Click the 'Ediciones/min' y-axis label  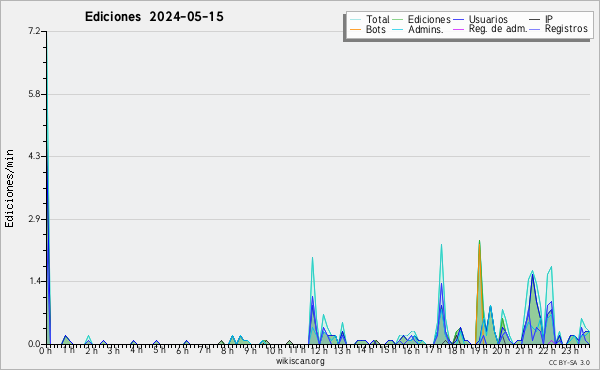pyautogui.click(x=9, y=188)
